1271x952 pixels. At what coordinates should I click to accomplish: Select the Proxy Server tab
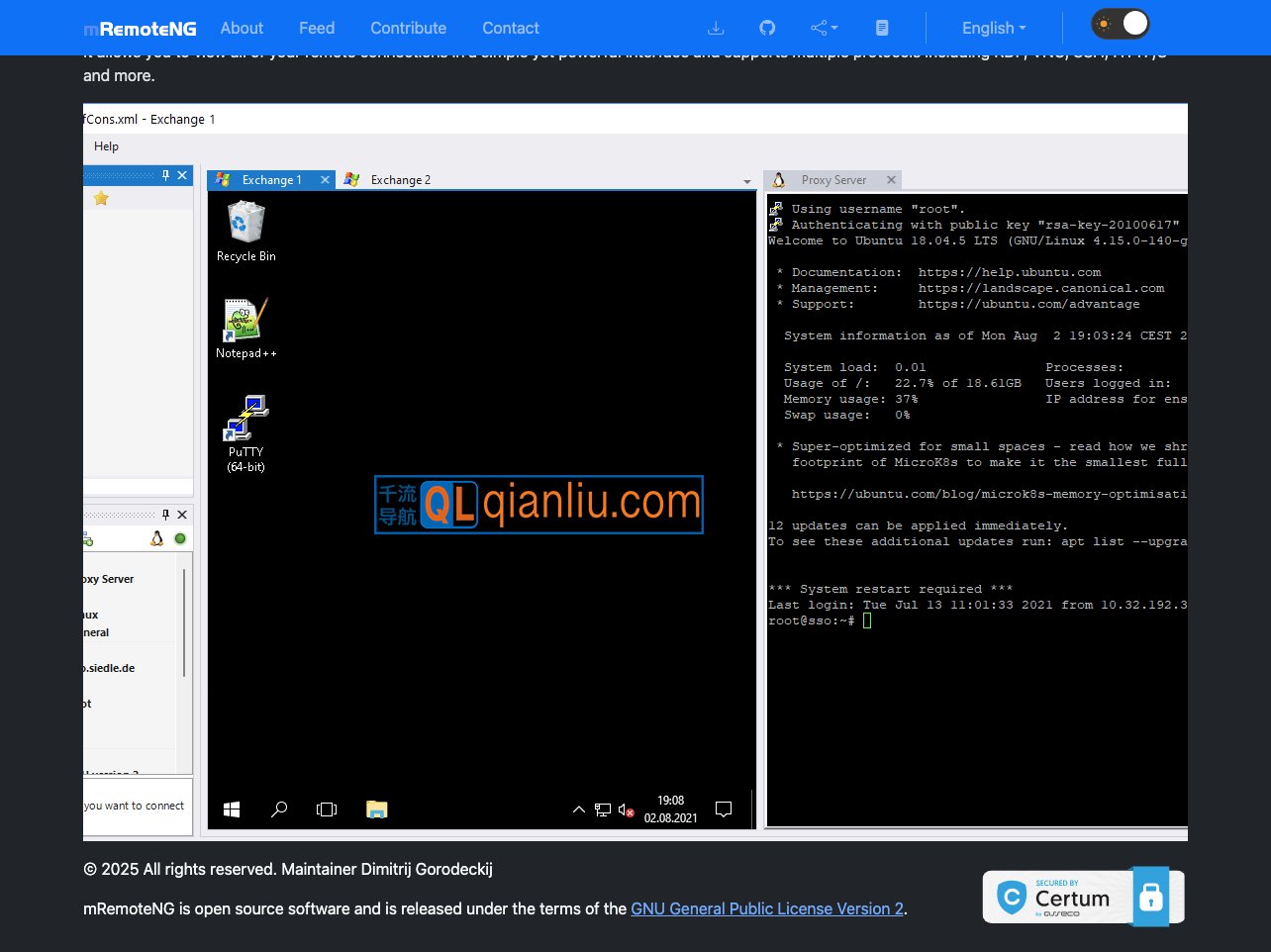click(x=832, y=180)
